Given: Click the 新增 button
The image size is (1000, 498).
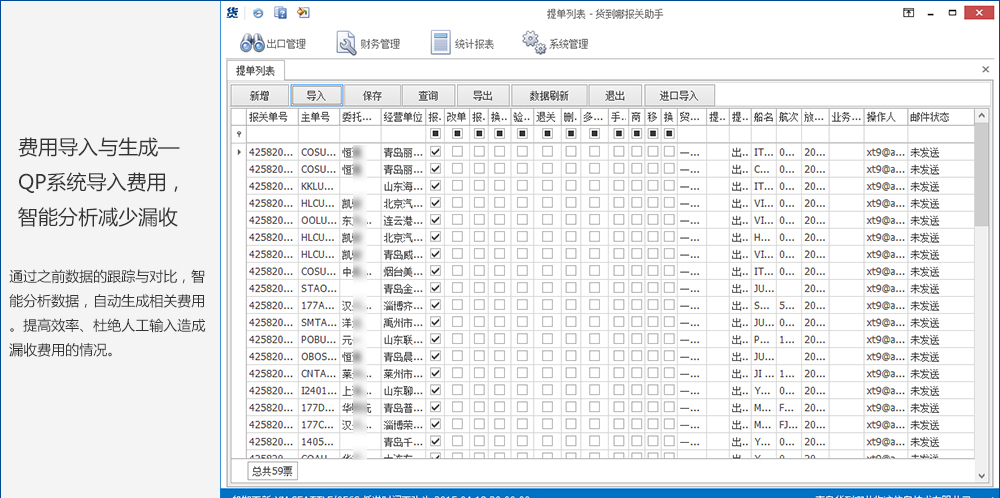Looking at the screenshot, I should coord(259,96).
